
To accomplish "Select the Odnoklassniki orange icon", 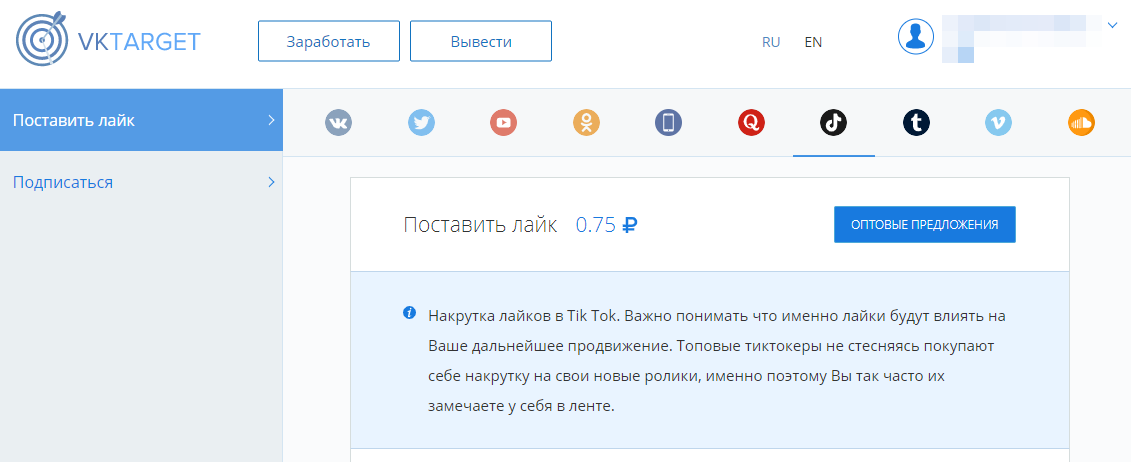I will click(586, 123).
